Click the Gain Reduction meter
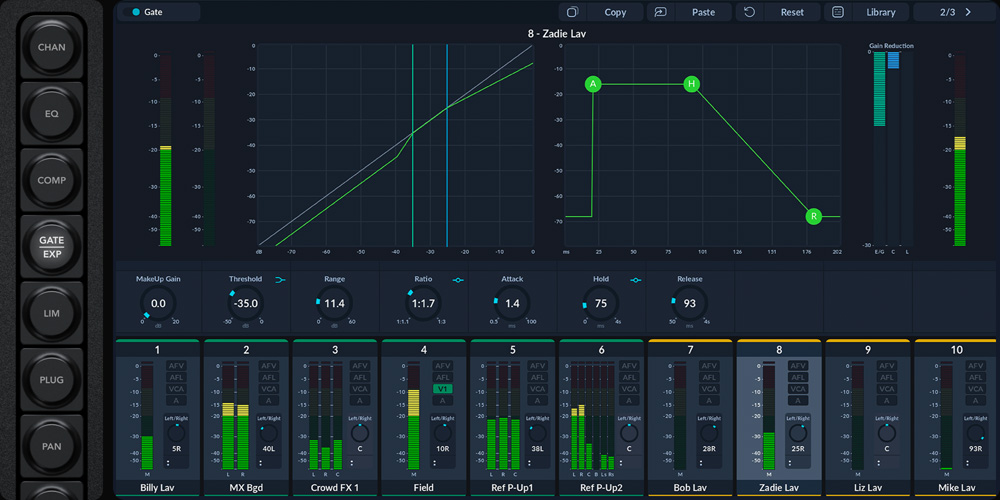This screenshot has height=500, width=1000. [892, 148]
